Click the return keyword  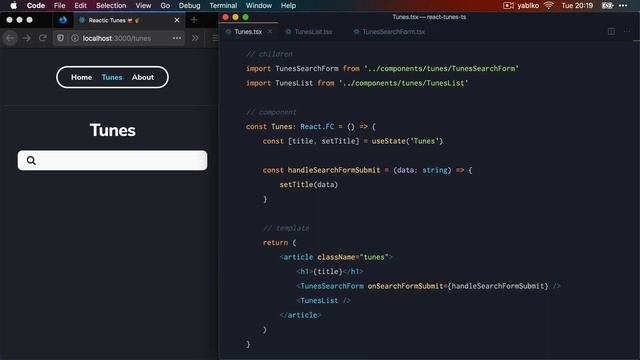pos(275,242)
